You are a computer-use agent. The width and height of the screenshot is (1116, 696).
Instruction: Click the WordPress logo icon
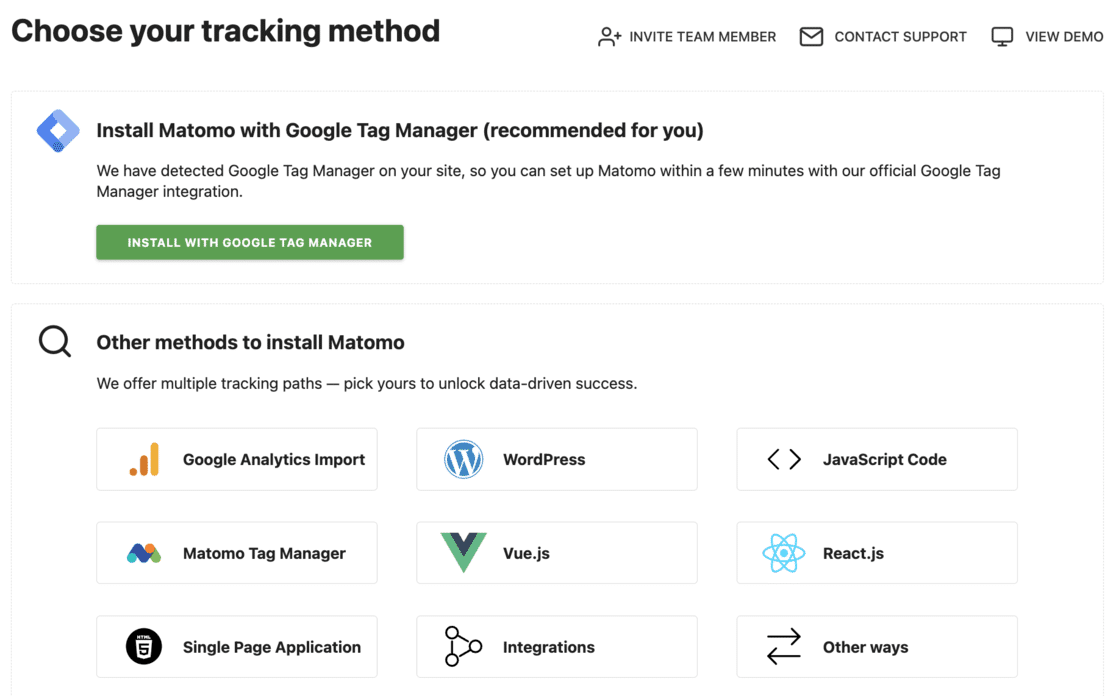[463, 459]
